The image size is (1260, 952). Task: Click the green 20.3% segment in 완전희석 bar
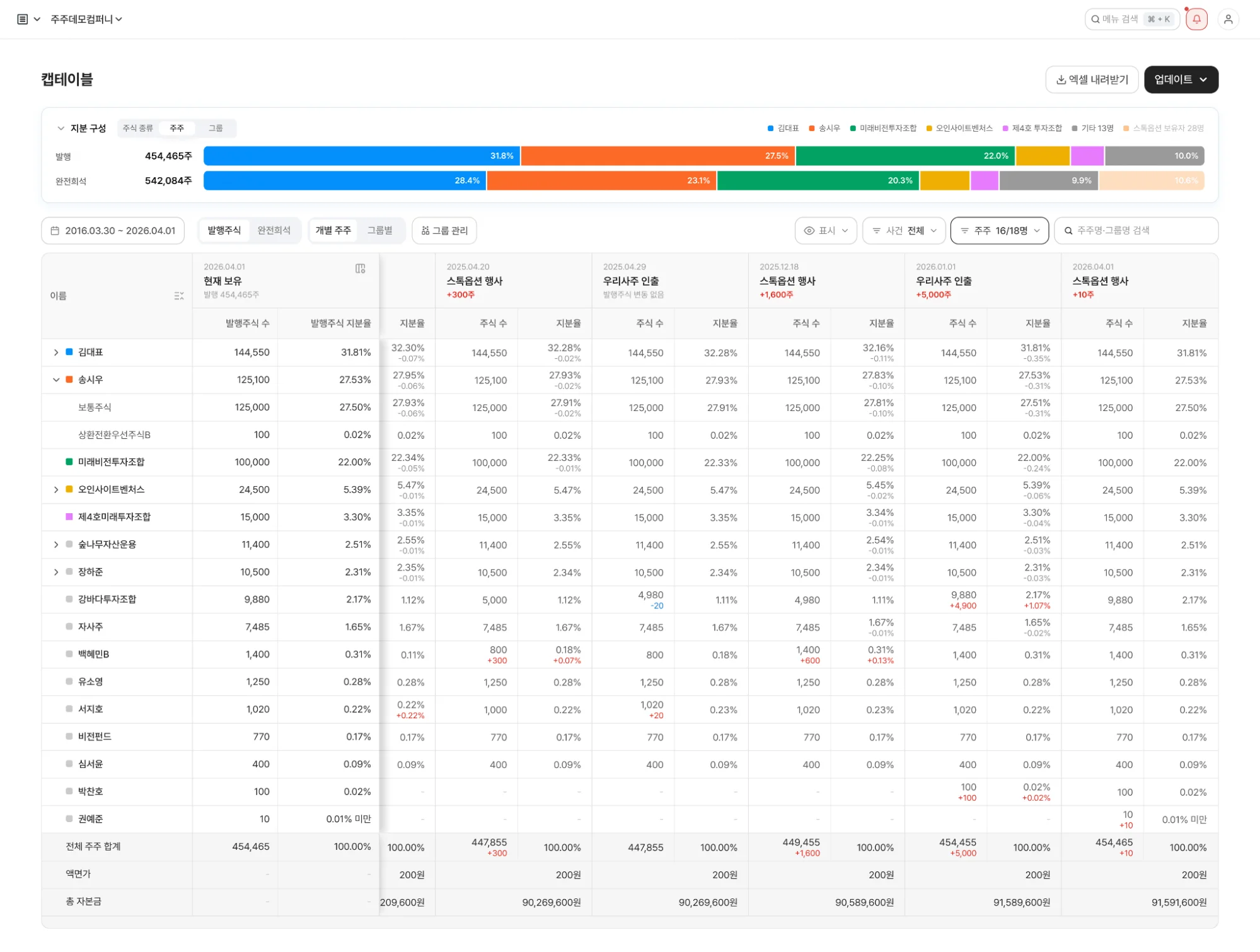(818, 181)
